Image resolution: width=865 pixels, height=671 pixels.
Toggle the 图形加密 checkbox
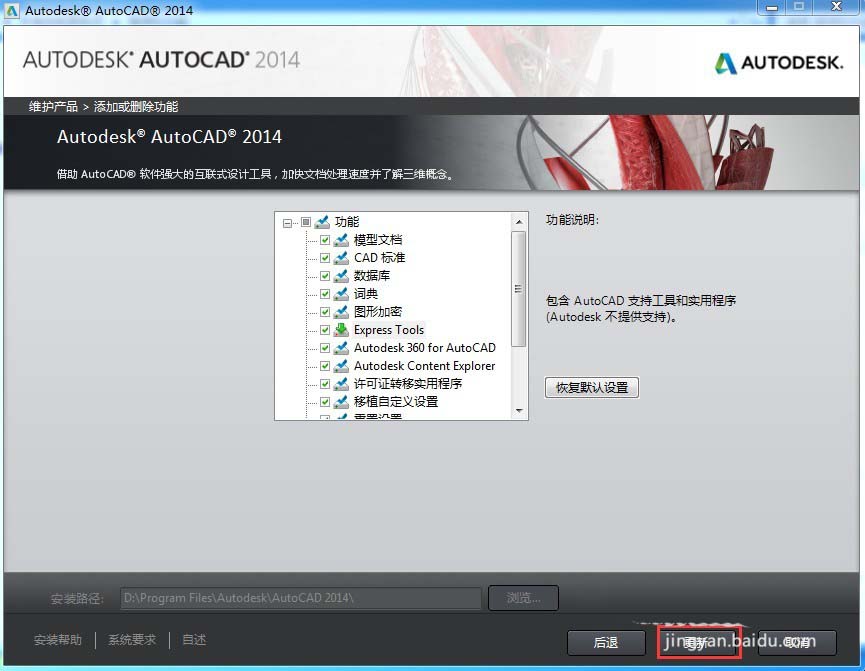pyautogui.click(x=325, y=312)
